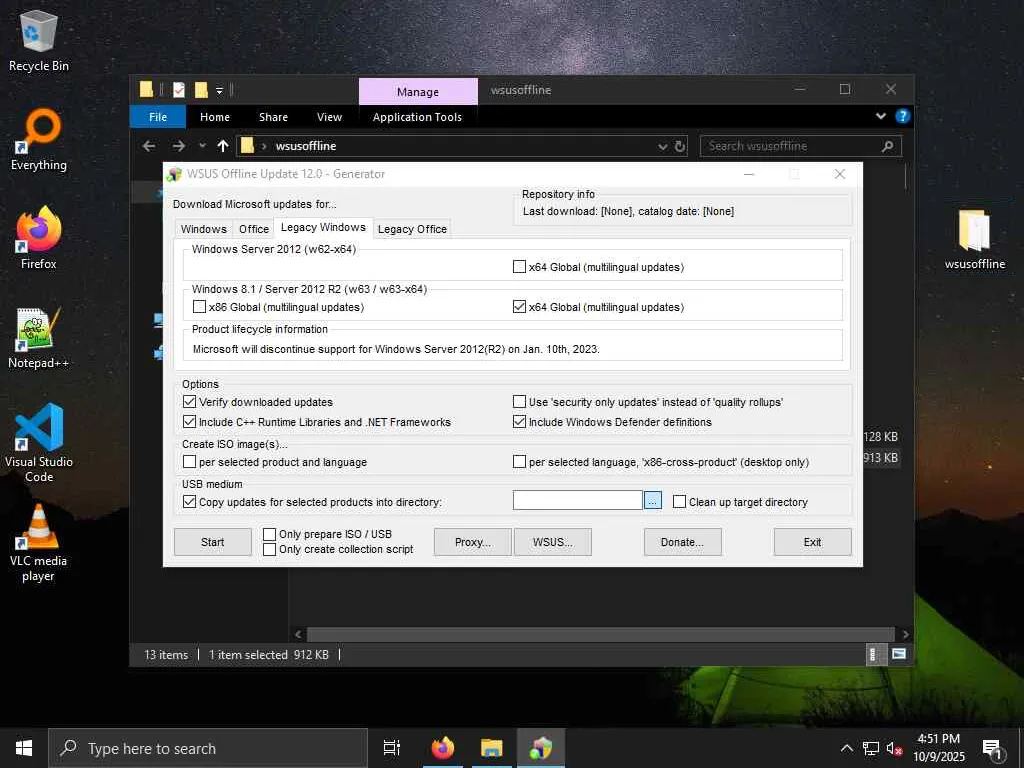Toggle Include Windows Defender definitions
1024x768 pixels.
[x=519, y=422]
